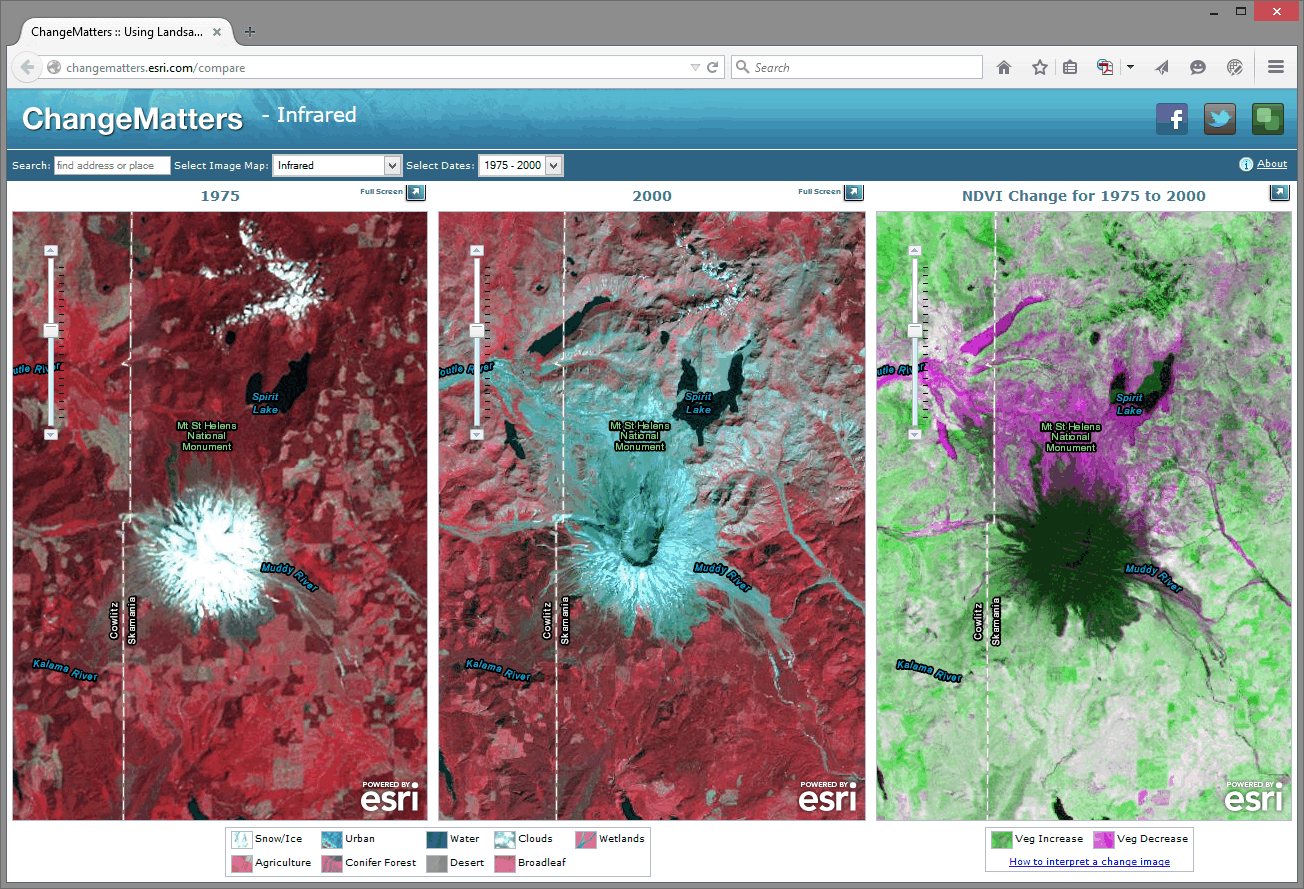Expand the Select Dates dropdown
This screenshot has height=889, width=1304.
[554, 166]
